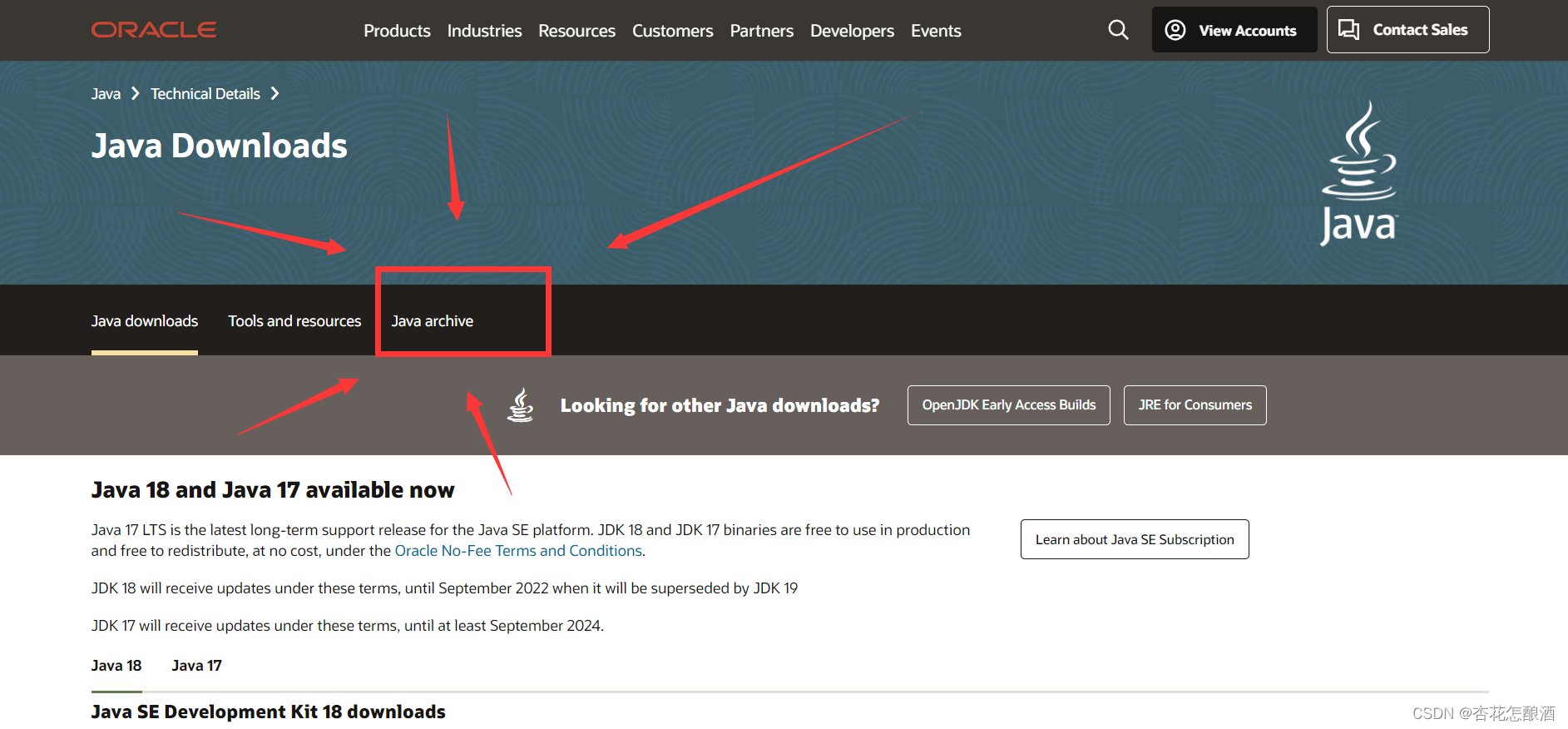Click JRE for Consumers button

[x=1195, y=405]
